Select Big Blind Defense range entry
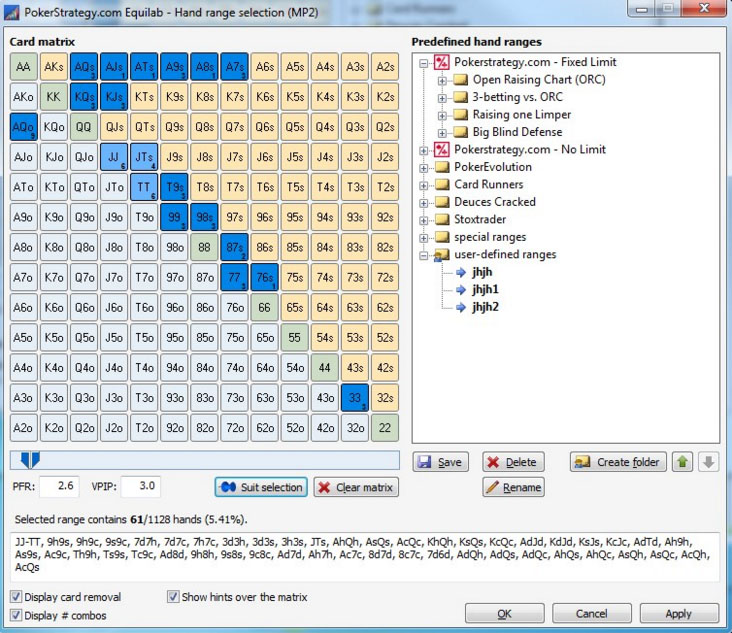Screen dimensions: 732x633 (517, 132)
